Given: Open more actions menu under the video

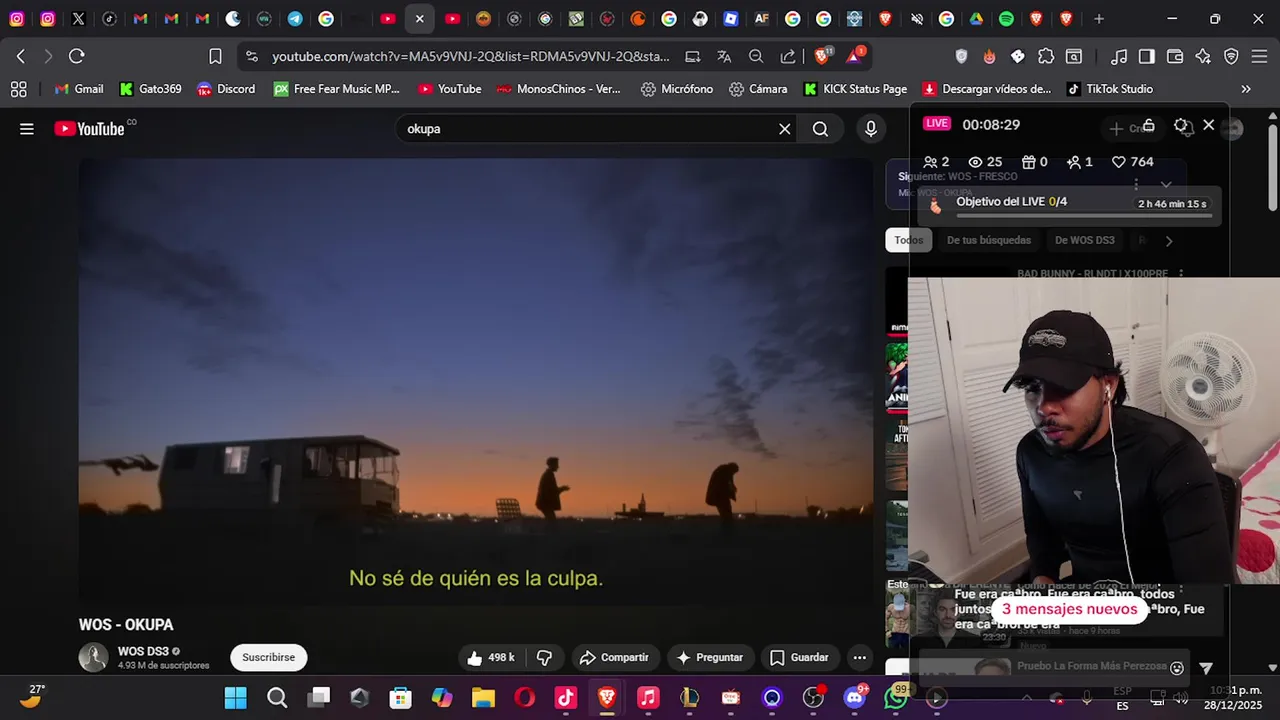Looking at the screenshot, I should coord(859,658).
